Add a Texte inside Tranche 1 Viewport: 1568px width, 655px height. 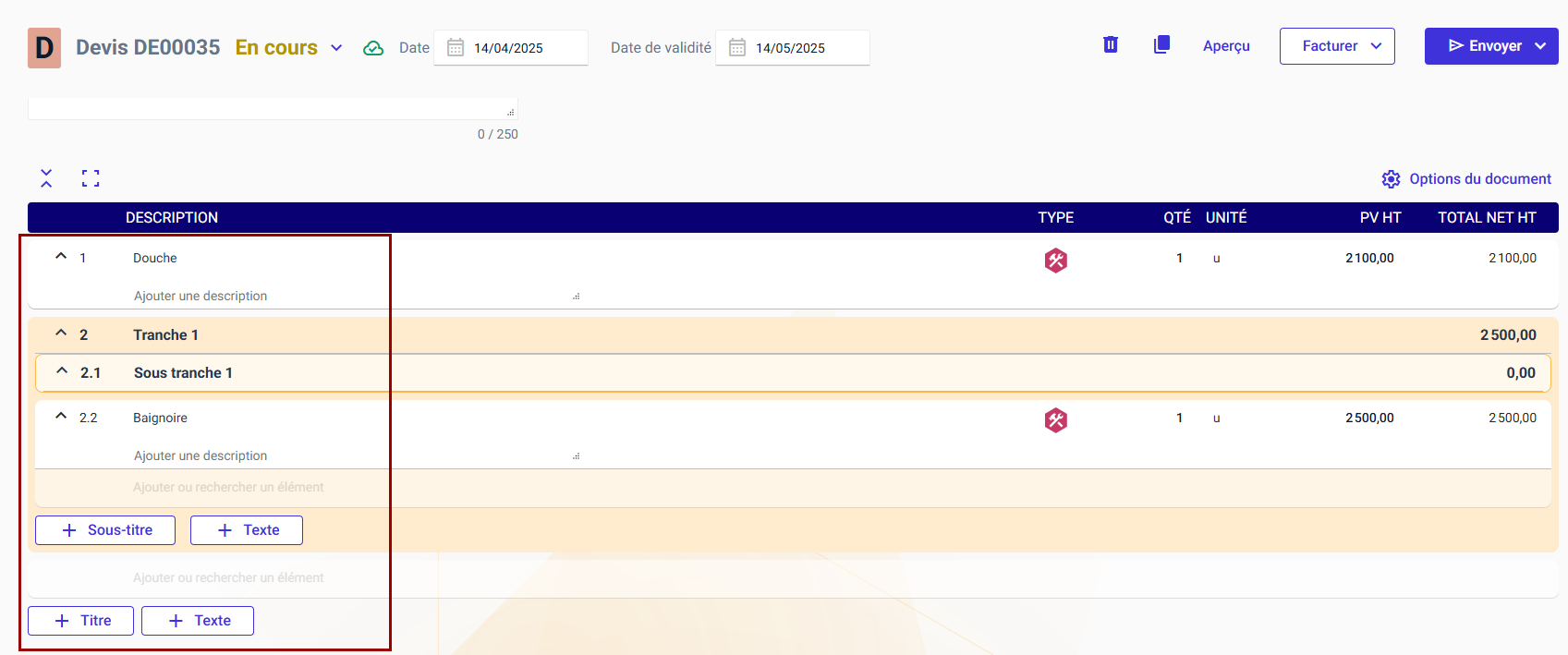(x=247, y=530)
